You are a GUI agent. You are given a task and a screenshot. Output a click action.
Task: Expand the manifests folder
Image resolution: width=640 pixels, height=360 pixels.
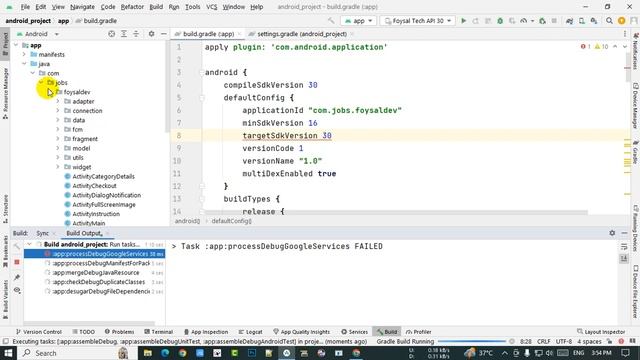point(24,54)
